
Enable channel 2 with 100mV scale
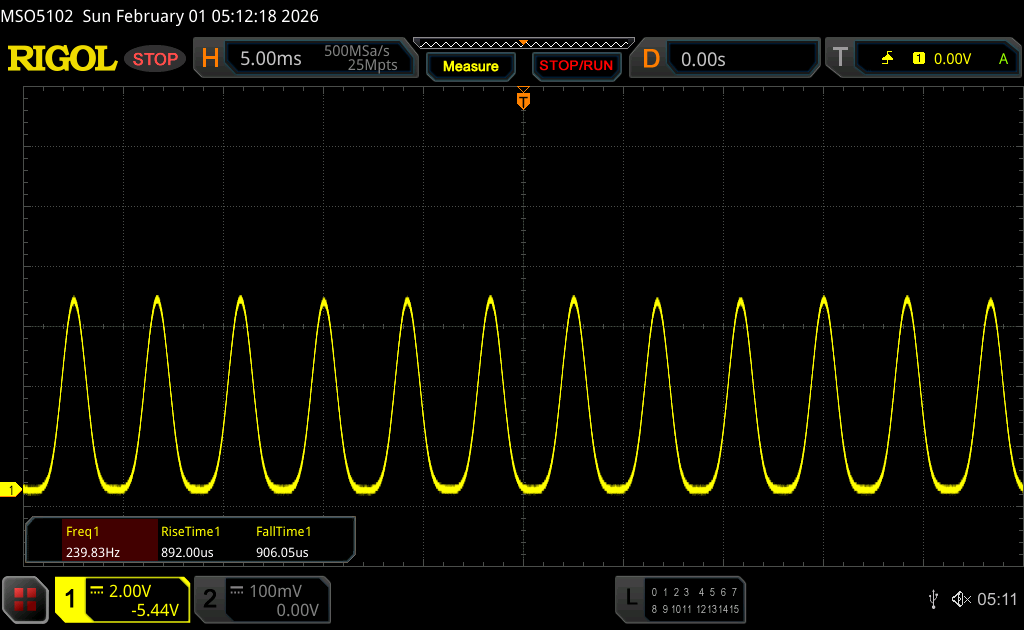coord(261,599)
